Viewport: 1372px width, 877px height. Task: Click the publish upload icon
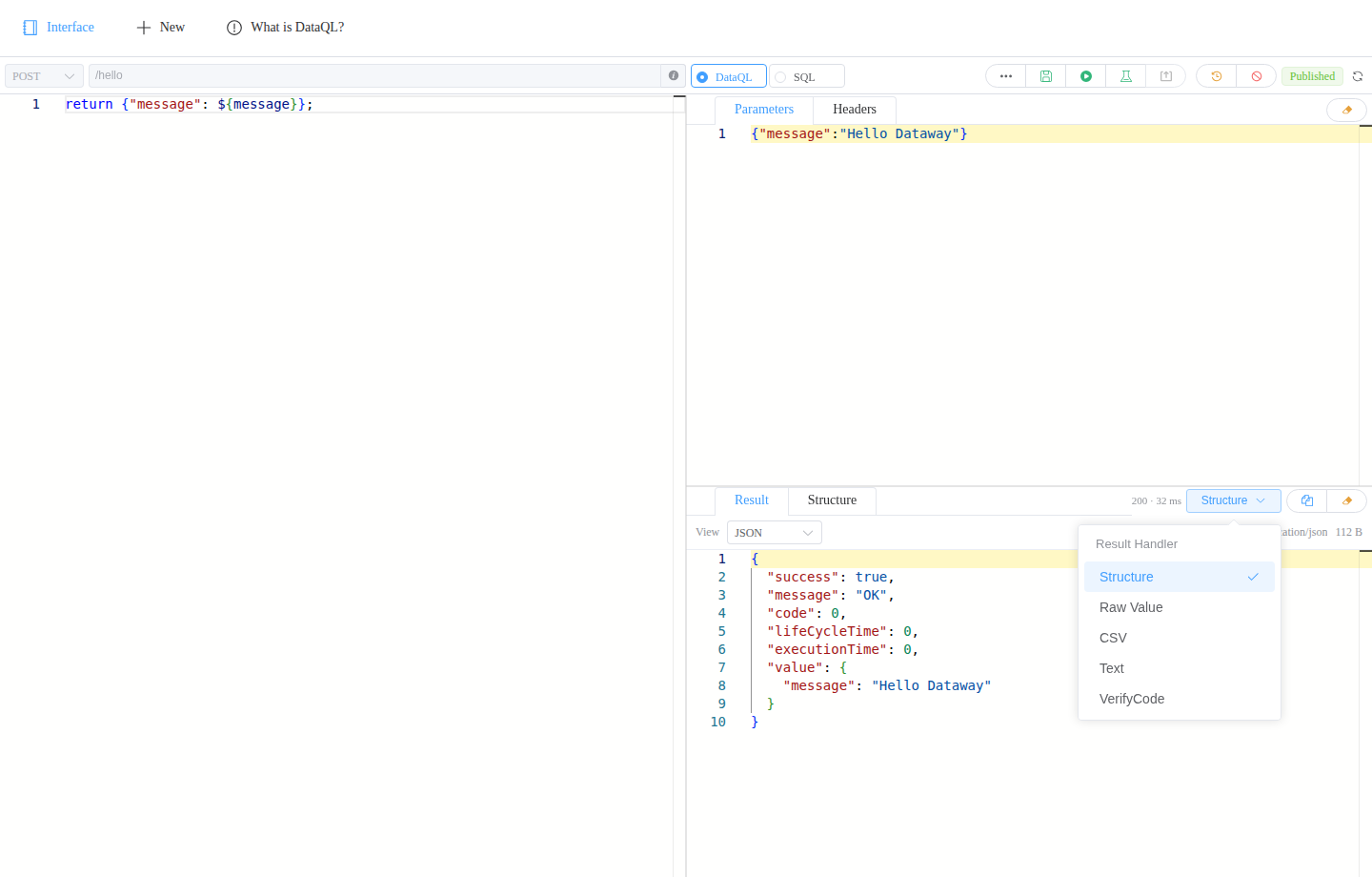point(1165,76)
